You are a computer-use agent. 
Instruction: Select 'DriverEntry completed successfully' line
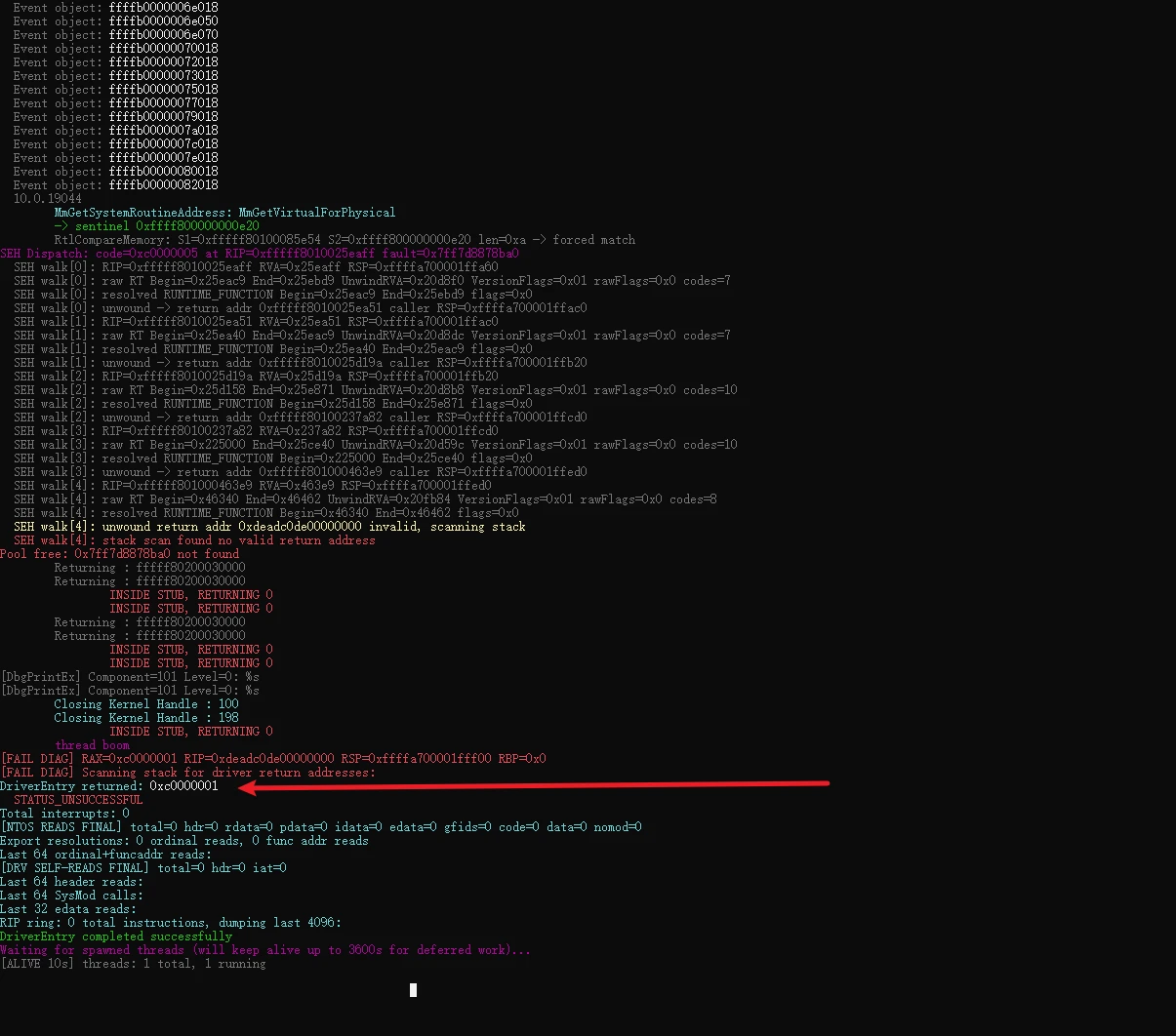(116, 936)
